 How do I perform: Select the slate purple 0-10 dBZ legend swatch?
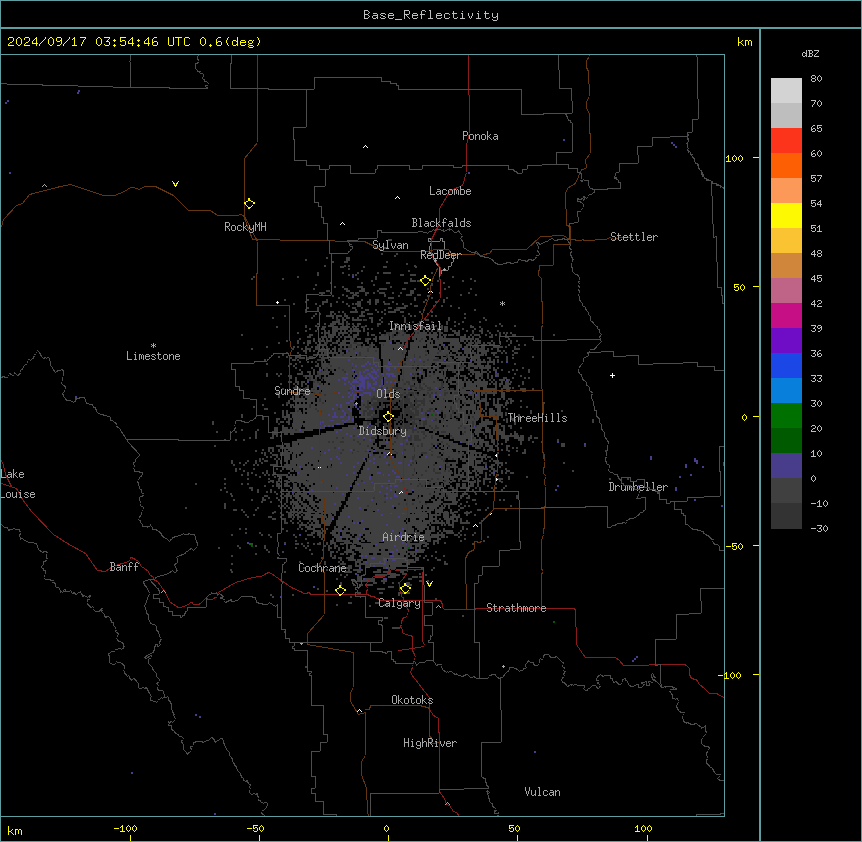pyautogui.click(x=786, y=466)
